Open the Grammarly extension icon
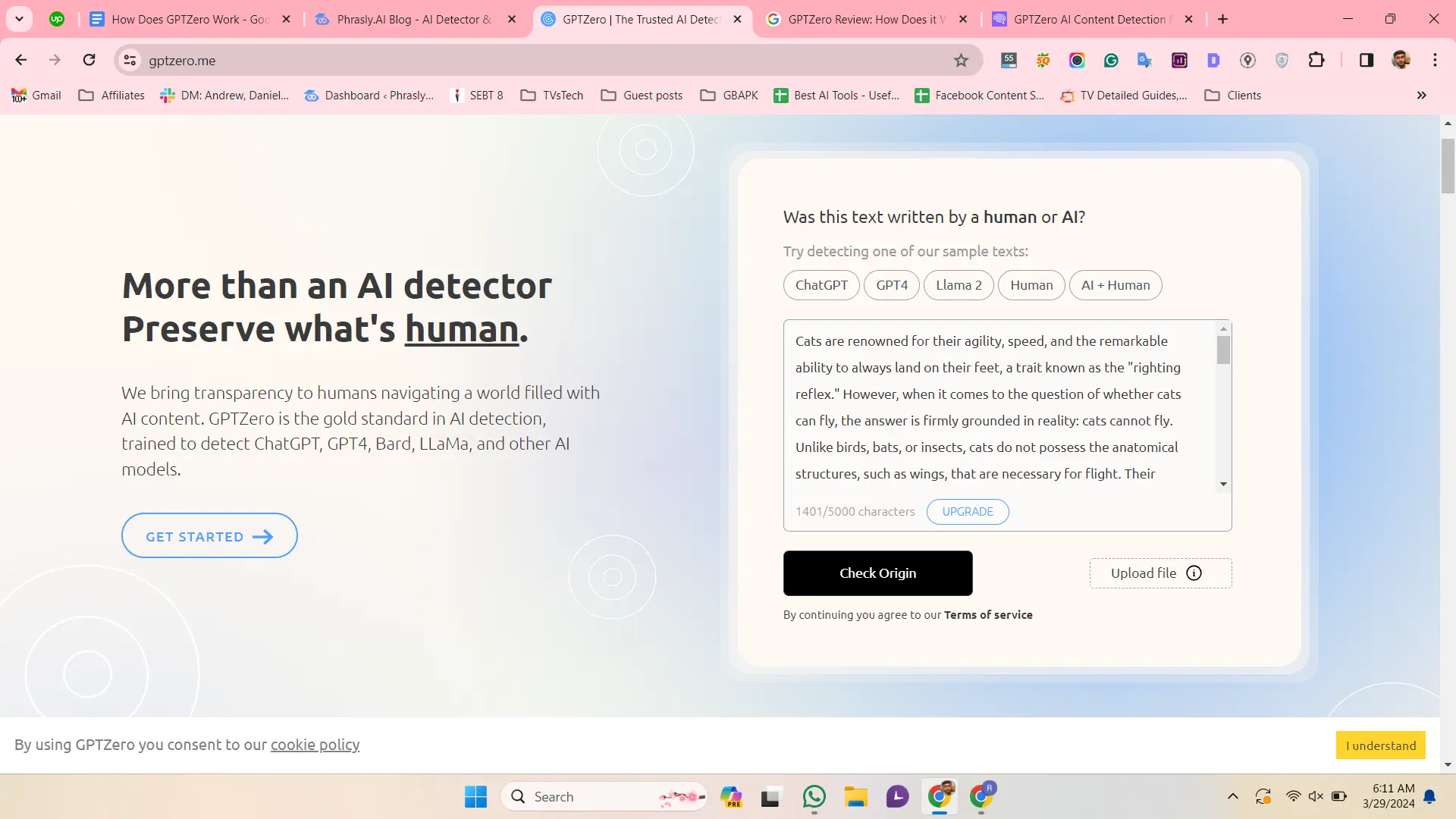Viewport: 1456px width, 819px height. (x=1111, y=60)
